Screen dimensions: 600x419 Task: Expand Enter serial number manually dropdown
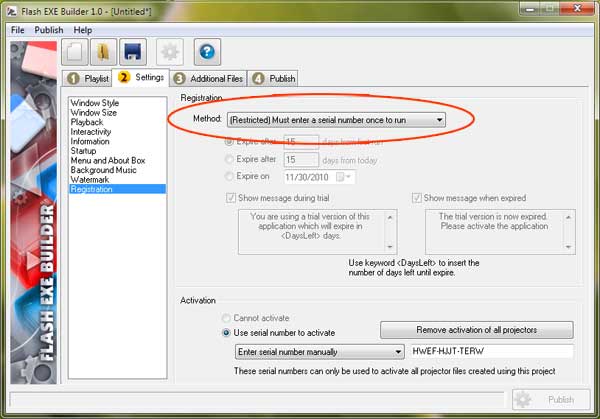tap(320, 352)
